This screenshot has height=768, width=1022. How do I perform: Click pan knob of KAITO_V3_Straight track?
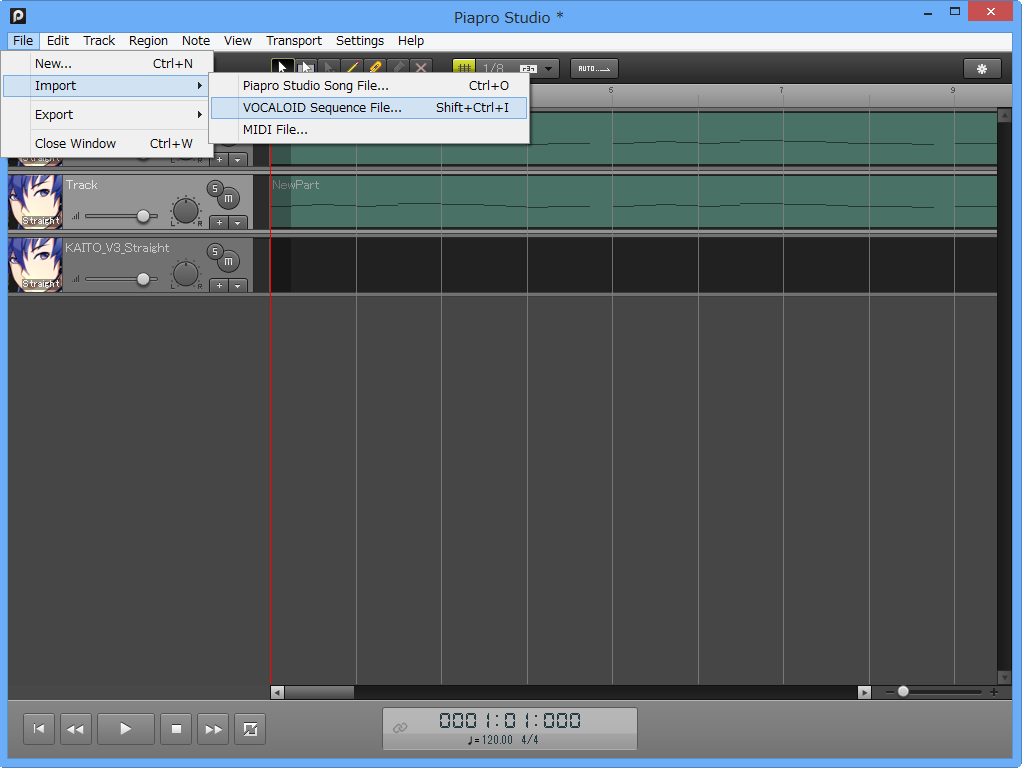tap(186, 274)
